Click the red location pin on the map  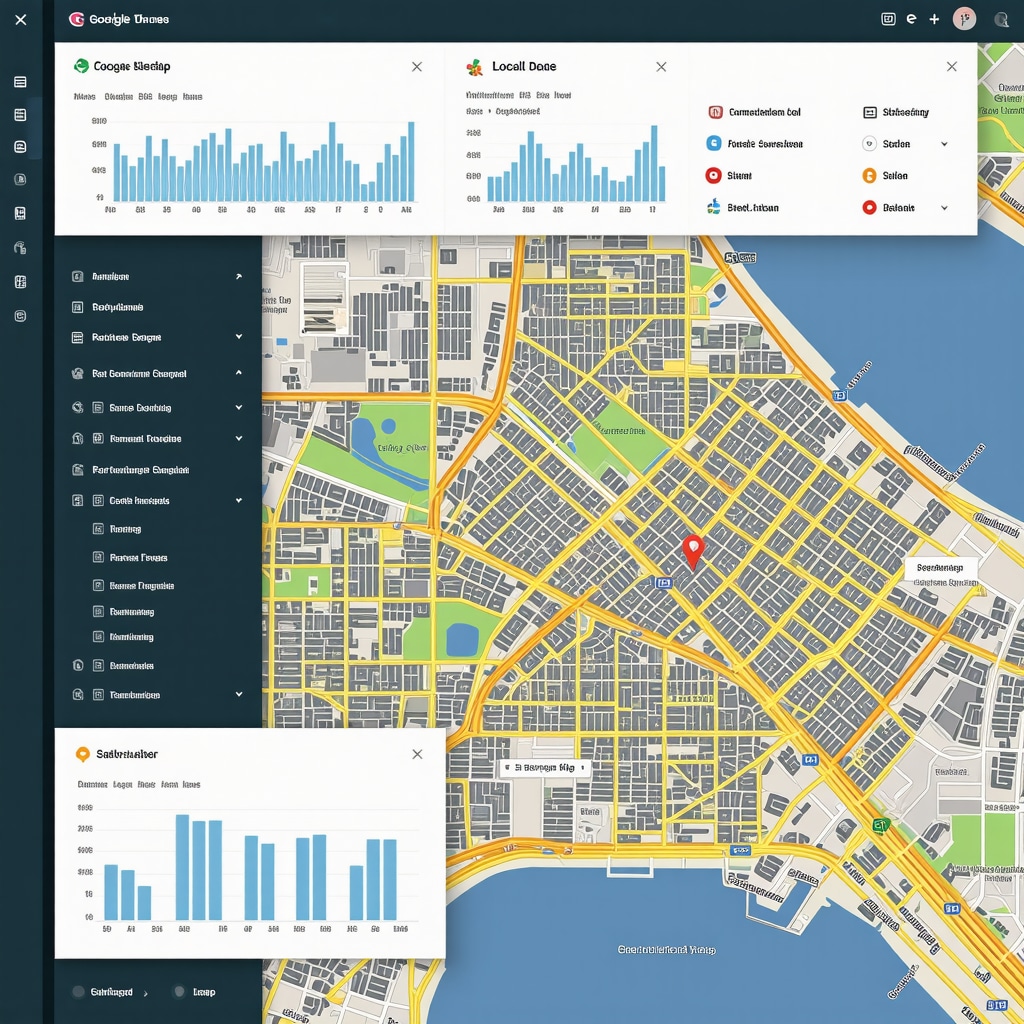(x=693, y=550)
